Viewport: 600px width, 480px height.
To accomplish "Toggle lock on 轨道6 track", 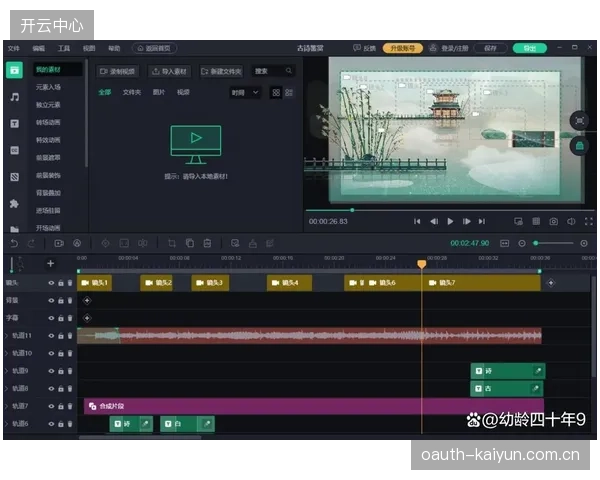I will [x=60, y=424].
